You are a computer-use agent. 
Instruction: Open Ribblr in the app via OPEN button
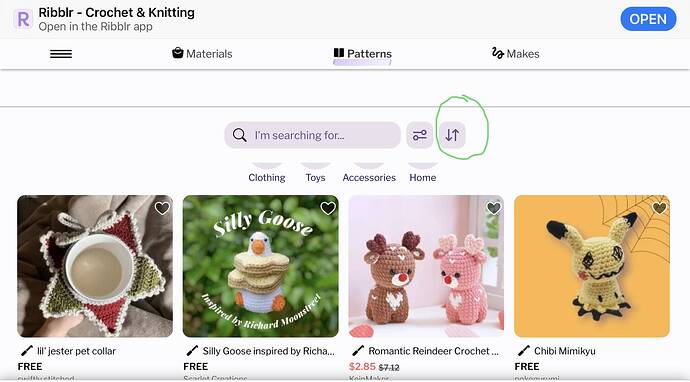(x=648, y=19)
